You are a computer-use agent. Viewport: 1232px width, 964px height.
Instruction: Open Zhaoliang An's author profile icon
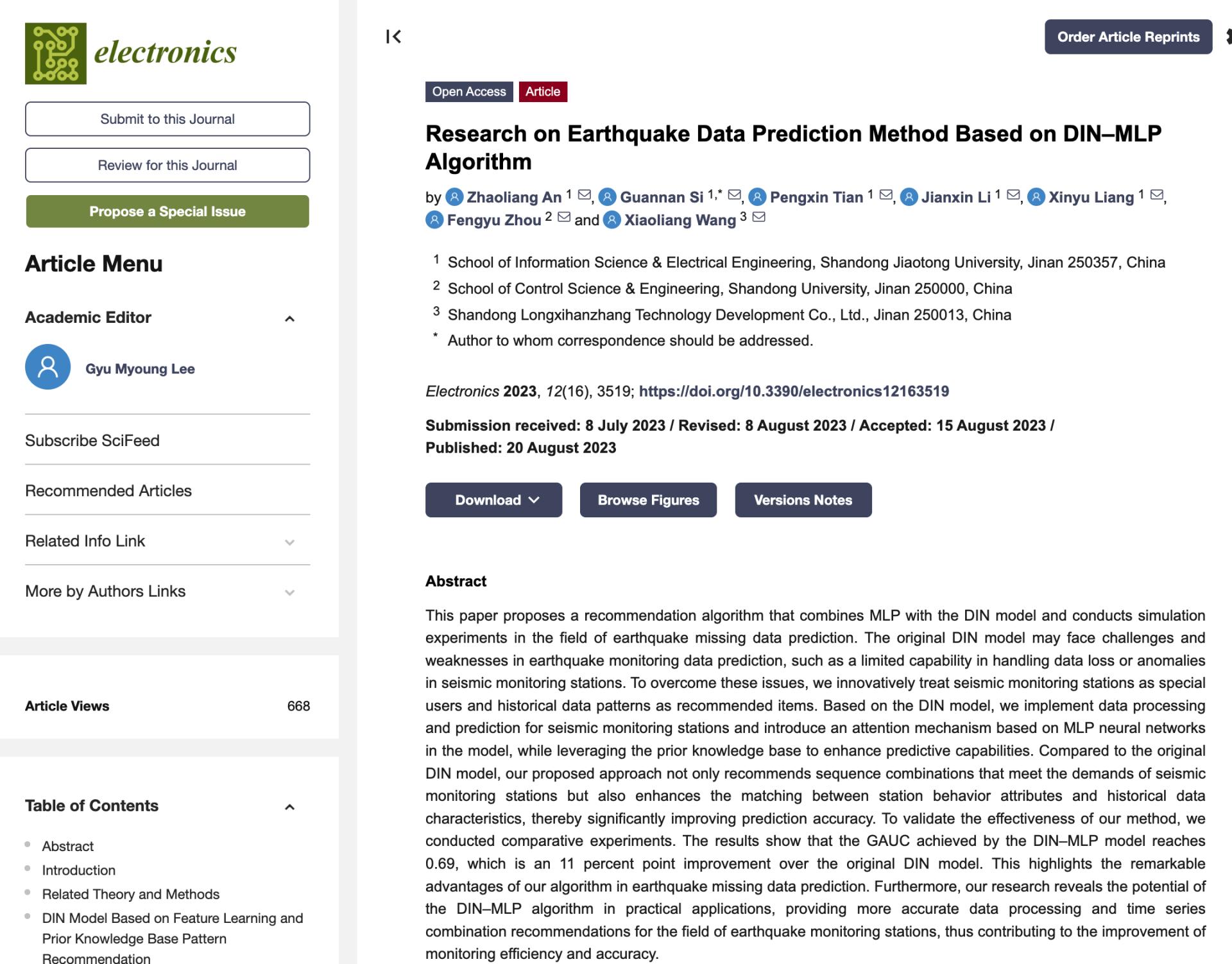454,196
